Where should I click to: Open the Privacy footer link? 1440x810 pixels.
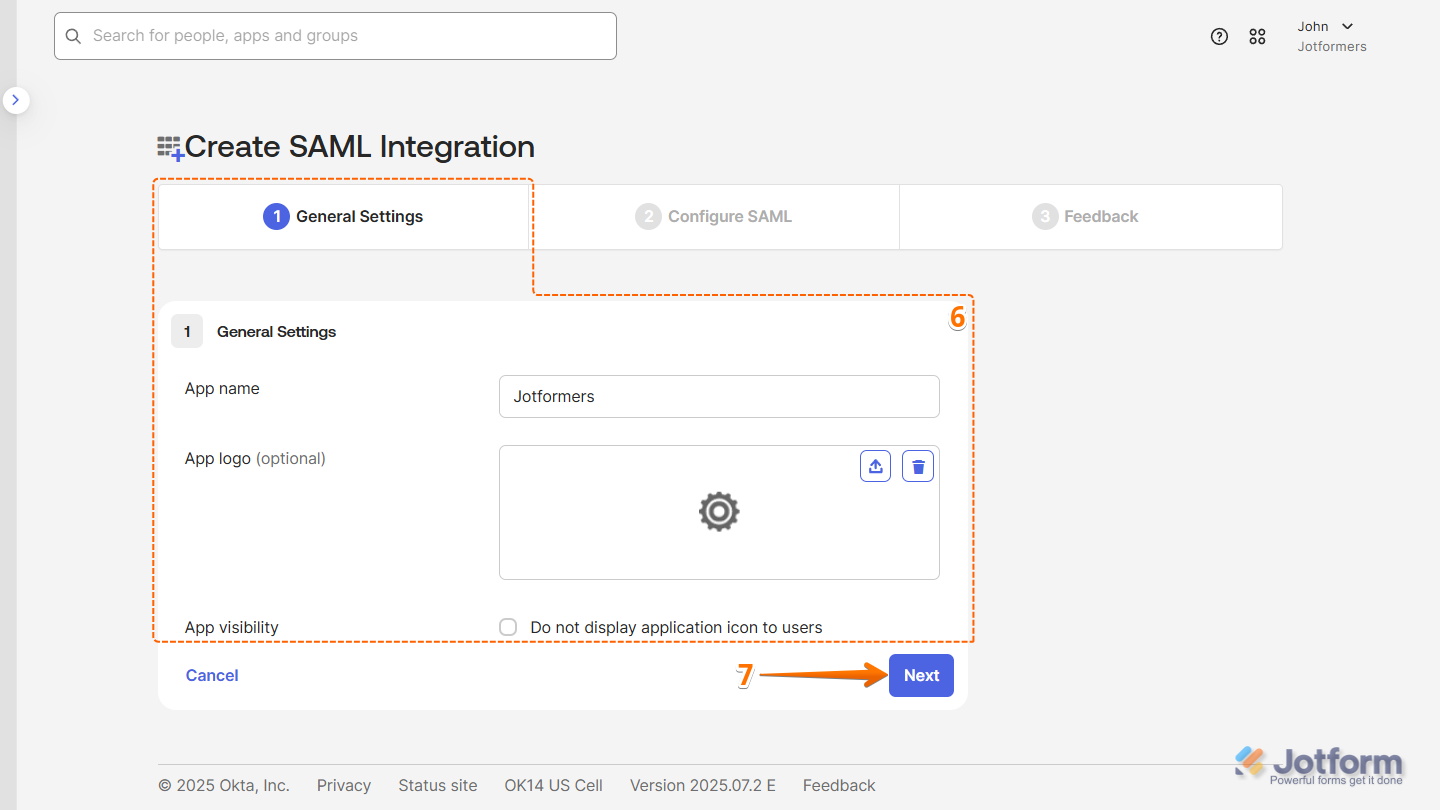click(x=344, y=785)
